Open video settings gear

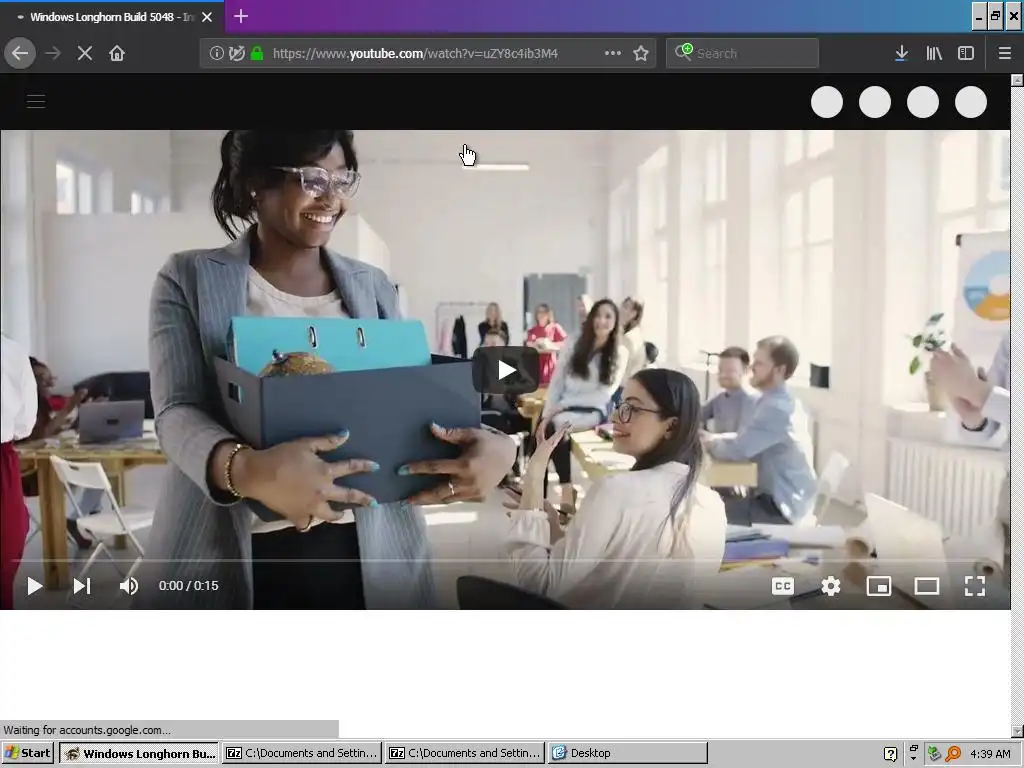click(831, 586)
